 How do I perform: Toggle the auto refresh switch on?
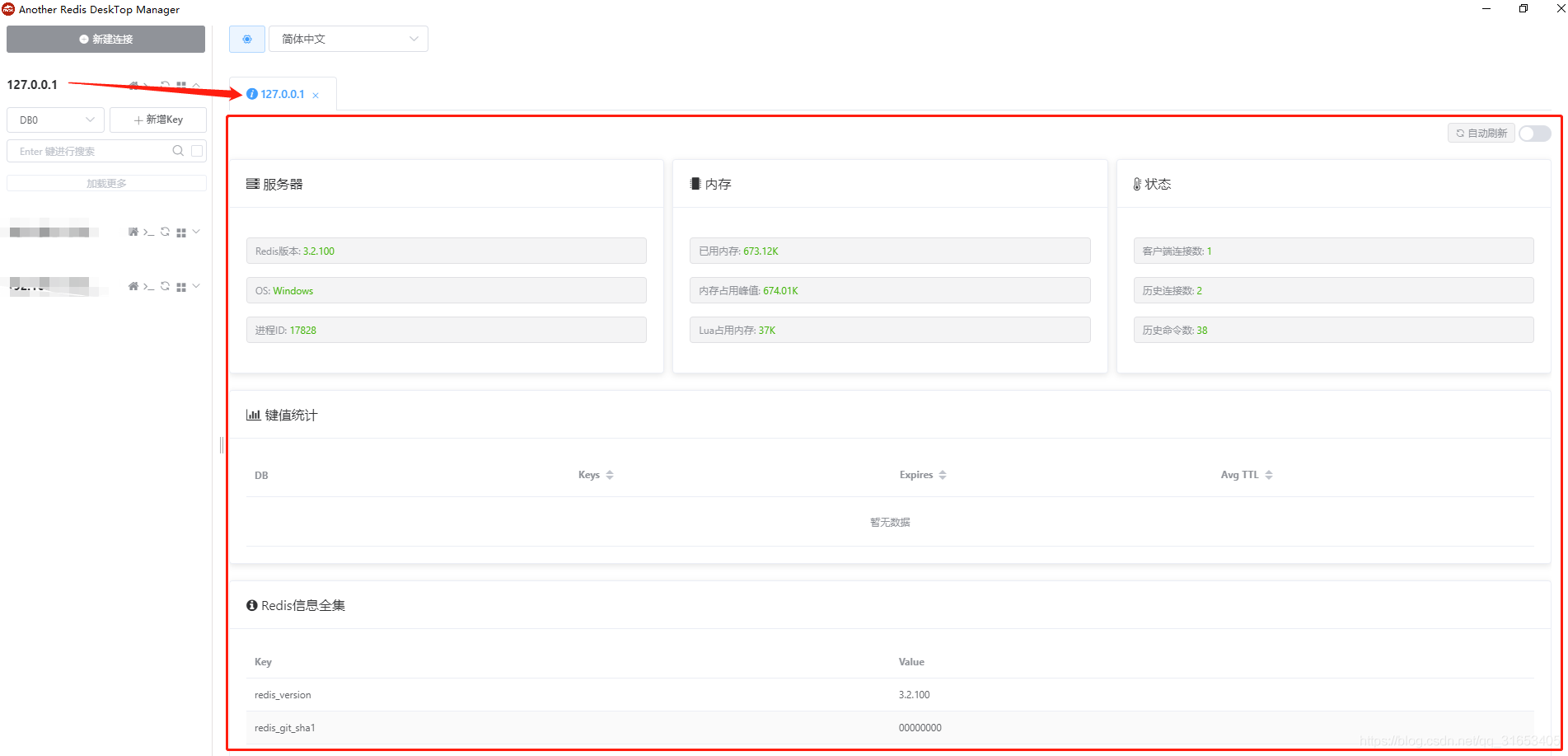pos(1535,134)
